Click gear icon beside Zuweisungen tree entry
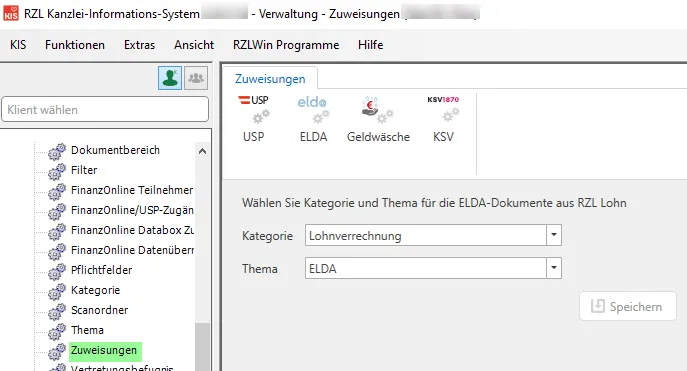The image size is (687, 371). click(x=57, y=352)
